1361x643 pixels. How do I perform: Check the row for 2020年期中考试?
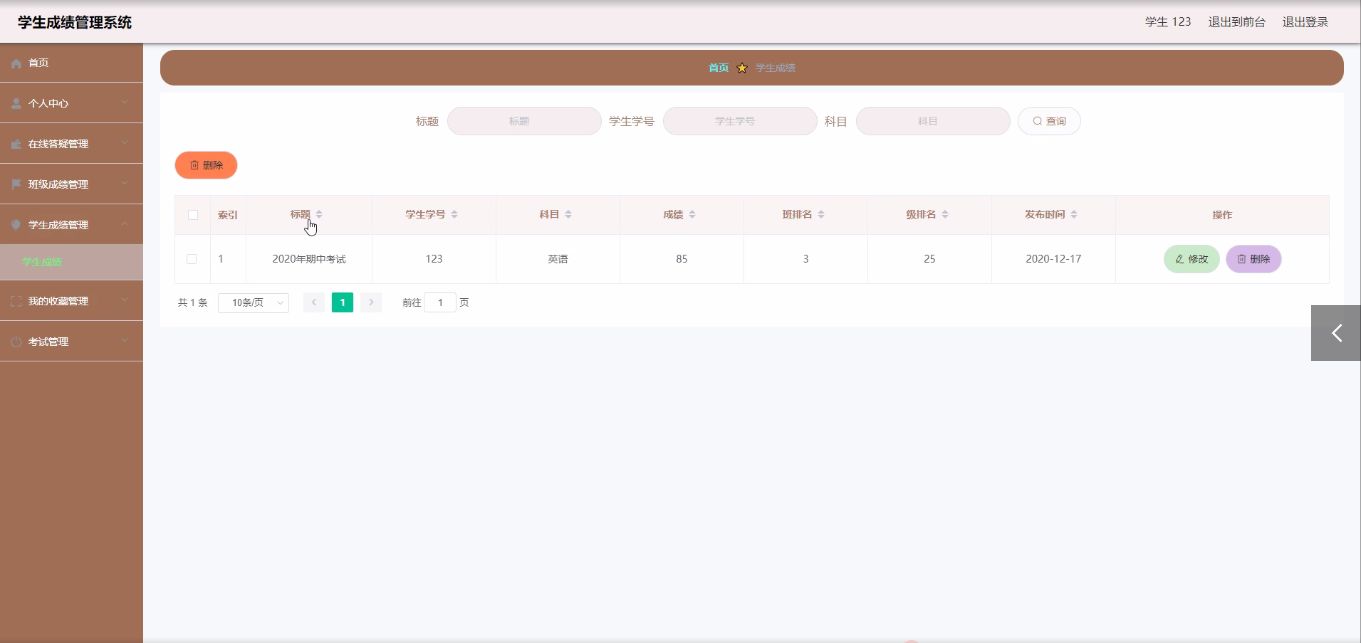[x=192, y=259]
